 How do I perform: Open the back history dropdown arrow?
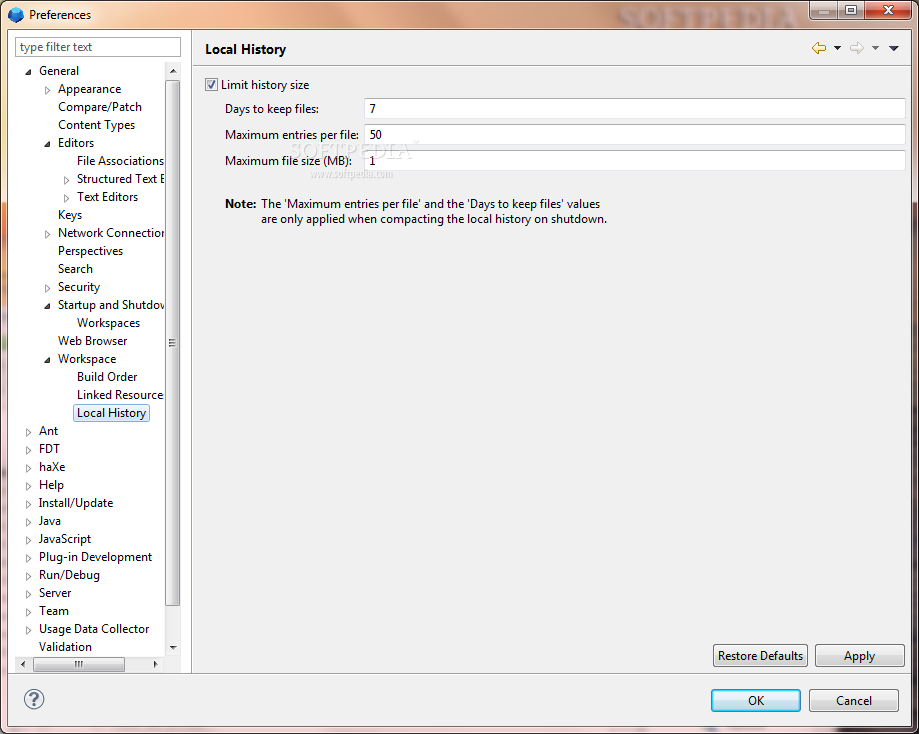[838, 49]
